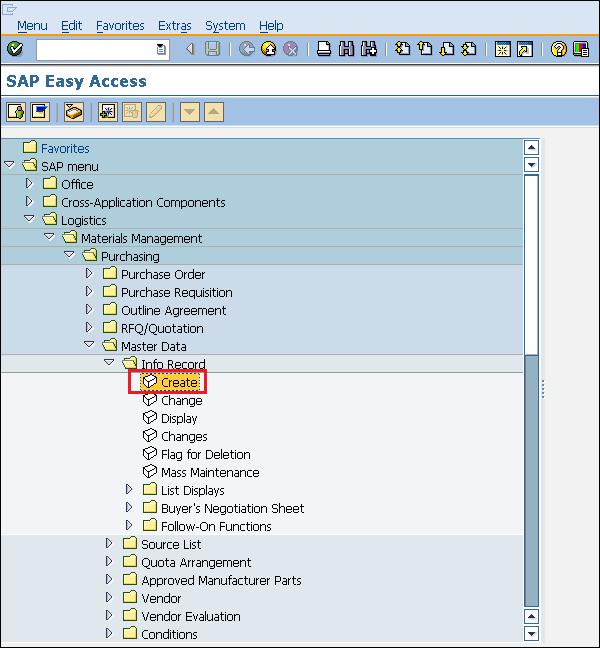
Task: Click the Add to Favorites icon
Action: click(x=108, y=112)
